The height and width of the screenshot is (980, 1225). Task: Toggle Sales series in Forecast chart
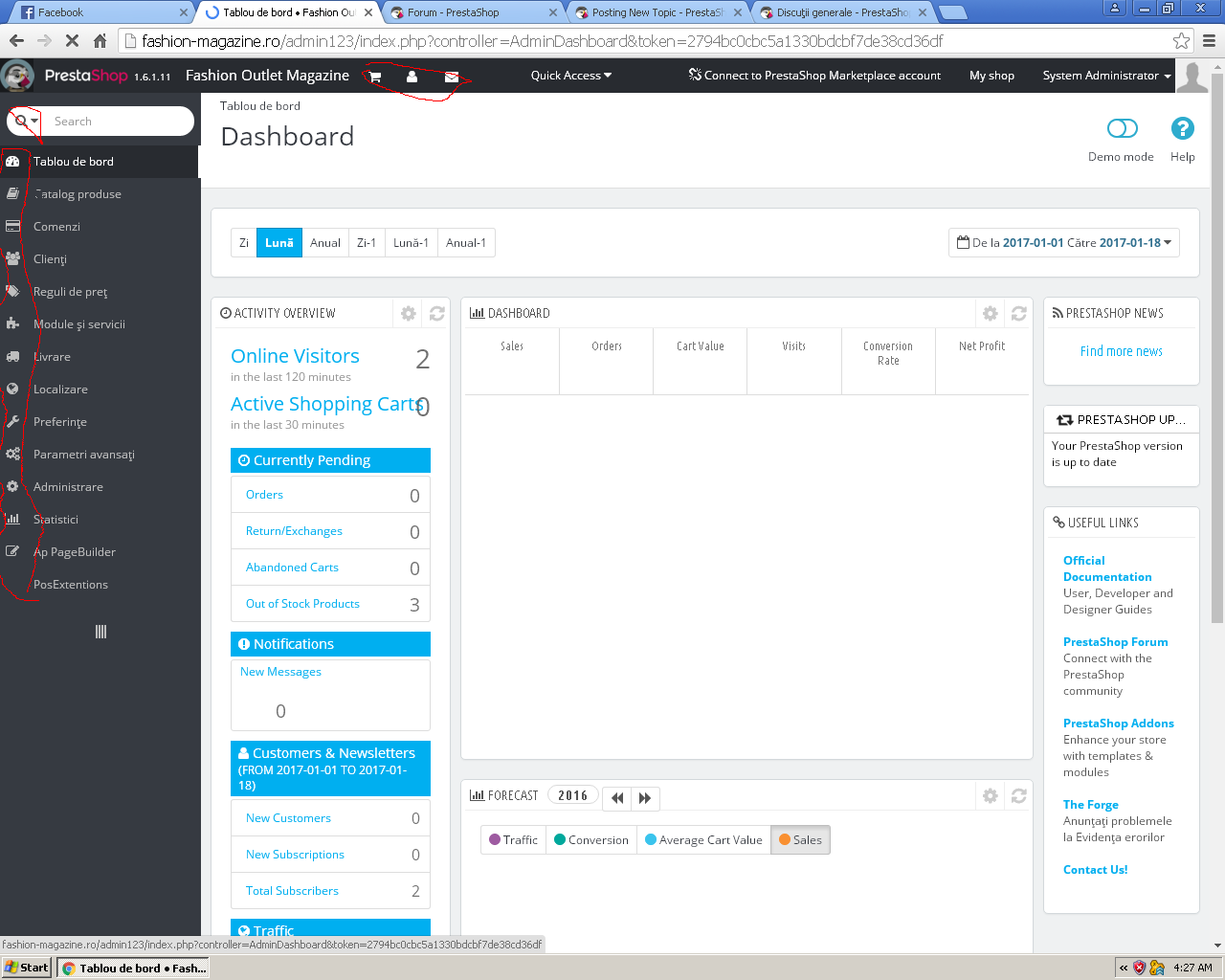800,840
